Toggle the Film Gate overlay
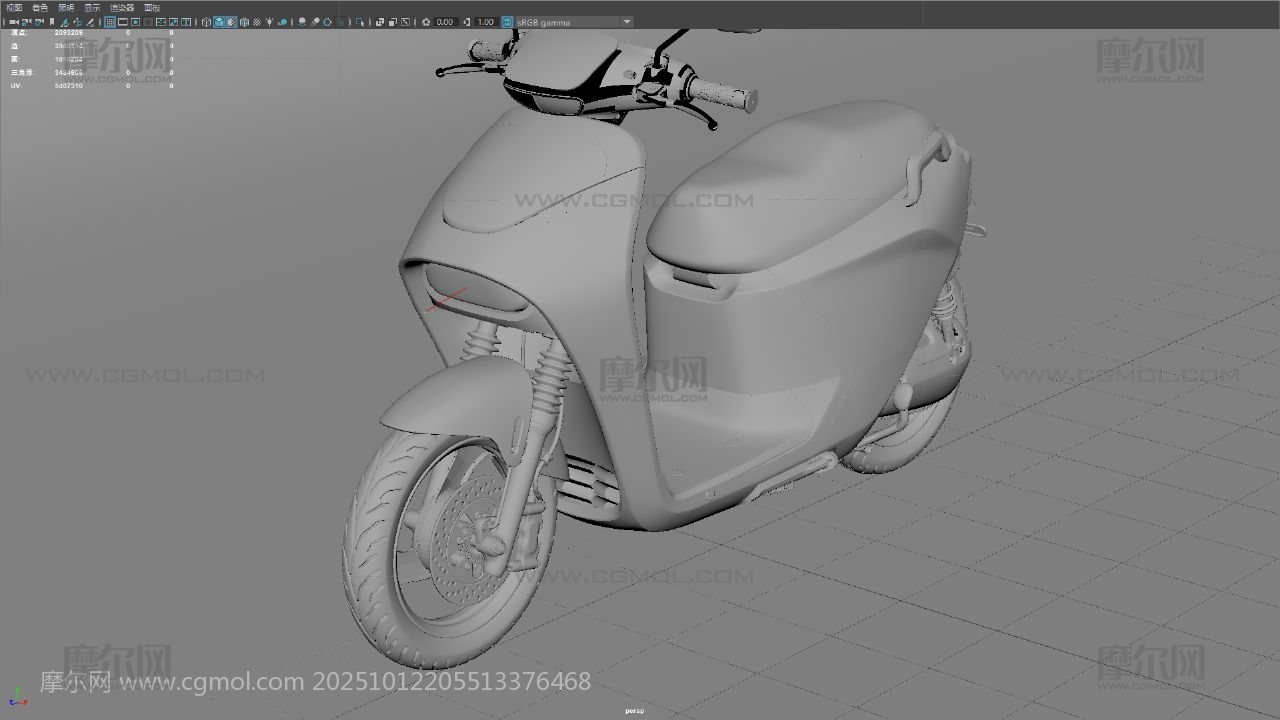1280x720 pixels. click(123, 22)
